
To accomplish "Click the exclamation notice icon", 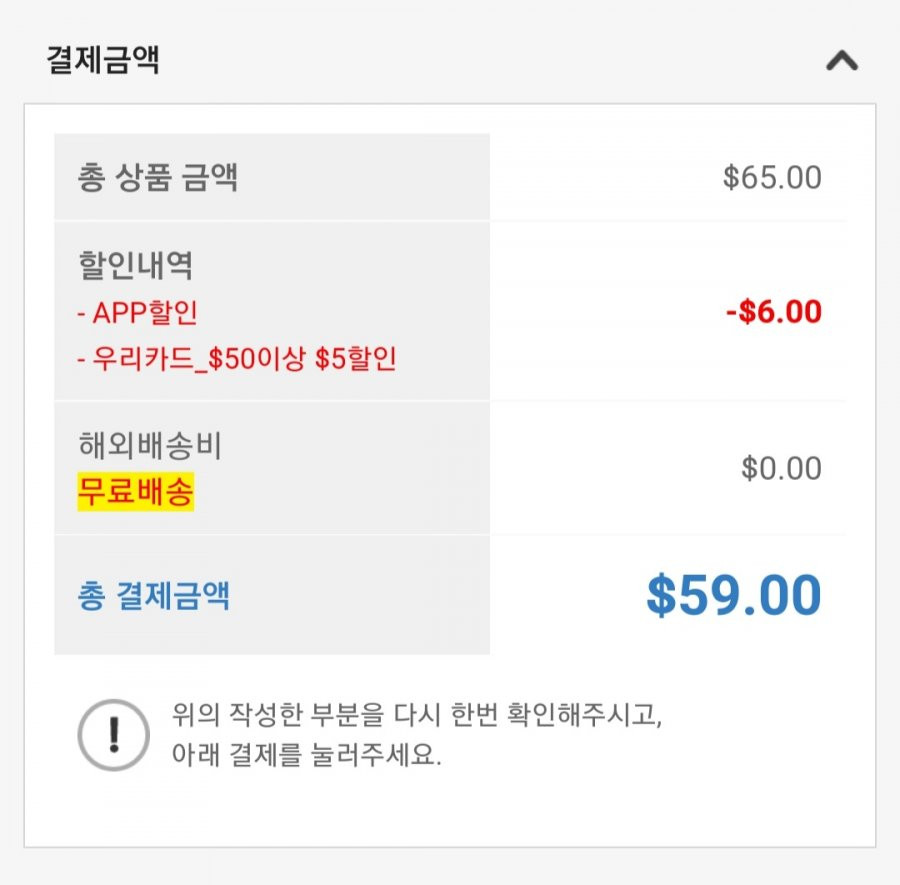I will (x=114, y=735).
